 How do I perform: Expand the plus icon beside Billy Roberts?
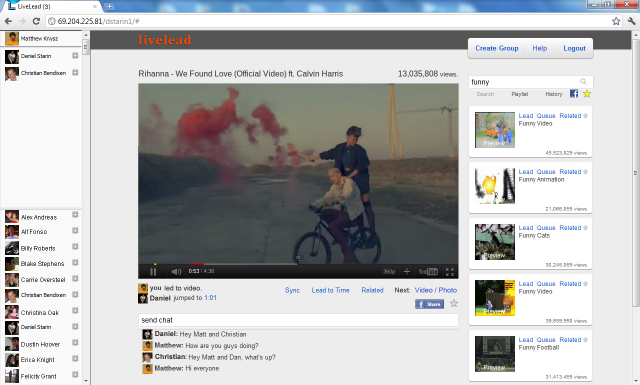click(x=75, y=247)
